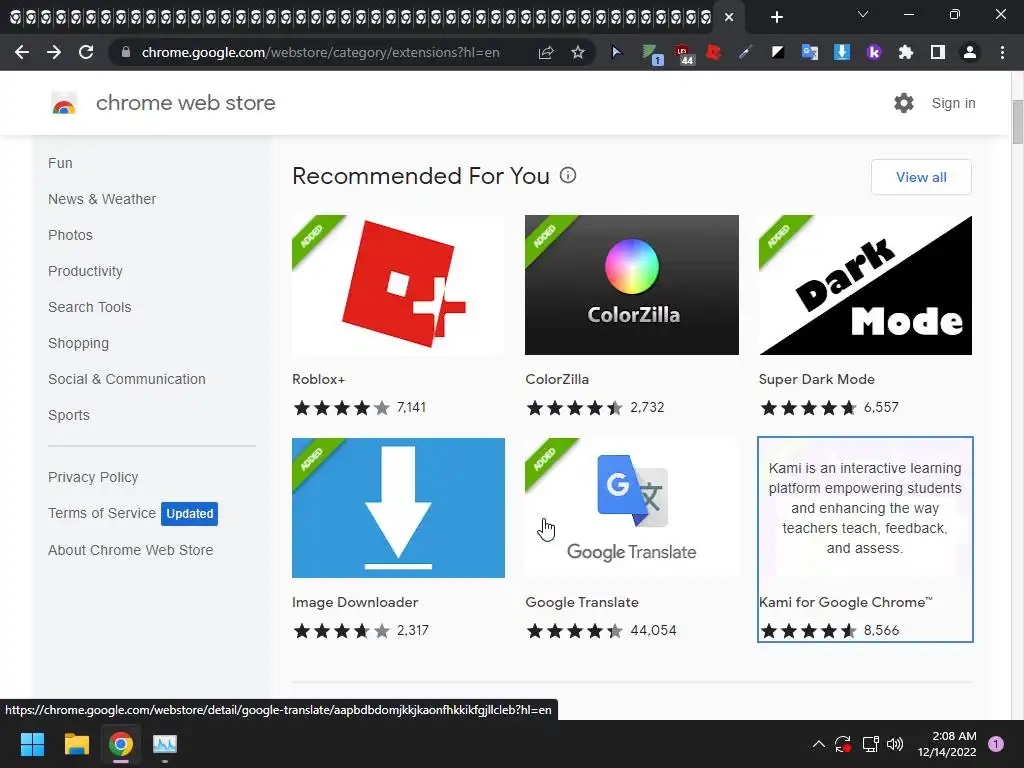Click the View all button
The width and height of the screenshot is (1024, 768).
921,177
